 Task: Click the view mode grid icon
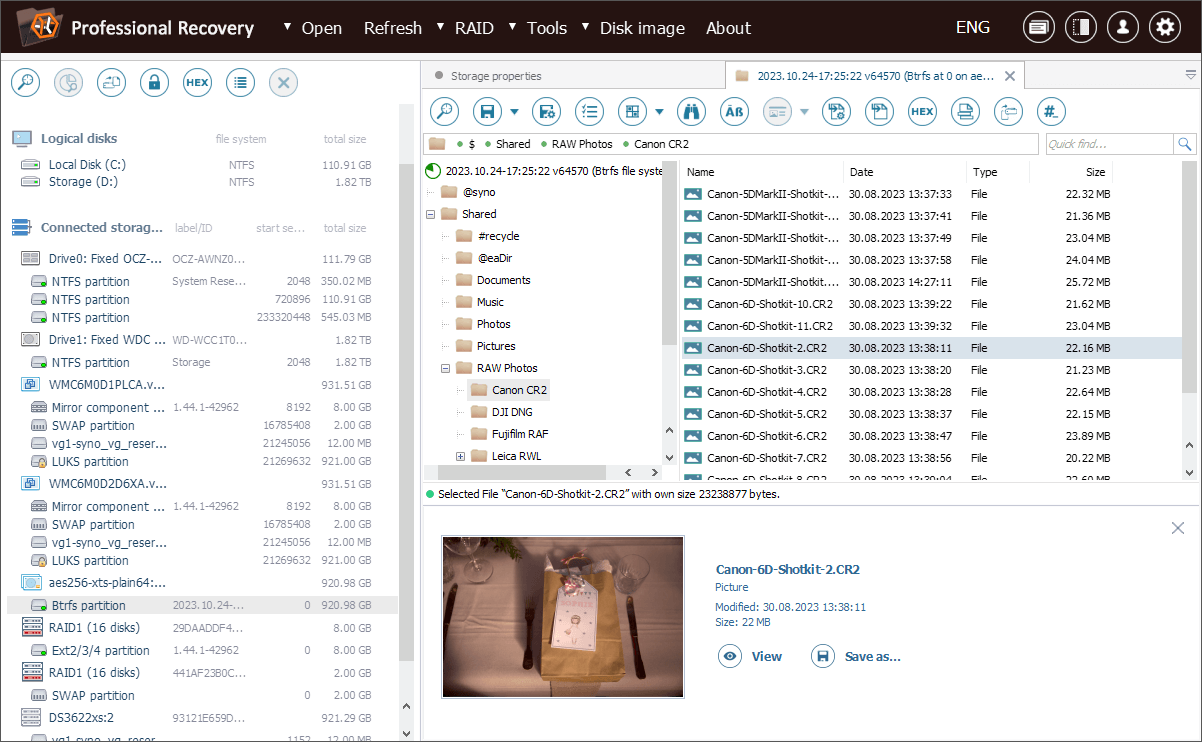pos(632,111)
